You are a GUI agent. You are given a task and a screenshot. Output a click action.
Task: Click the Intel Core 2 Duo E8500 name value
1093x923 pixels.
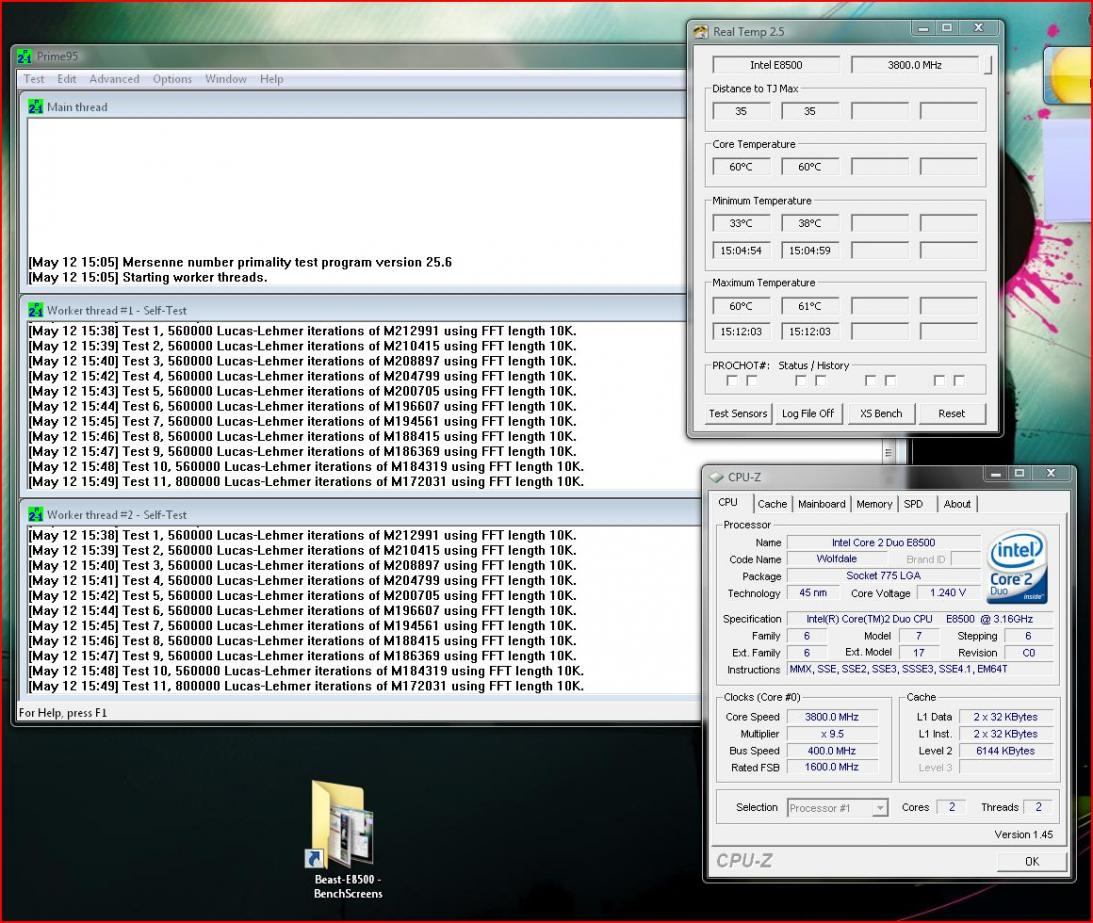tap(883, 542)
